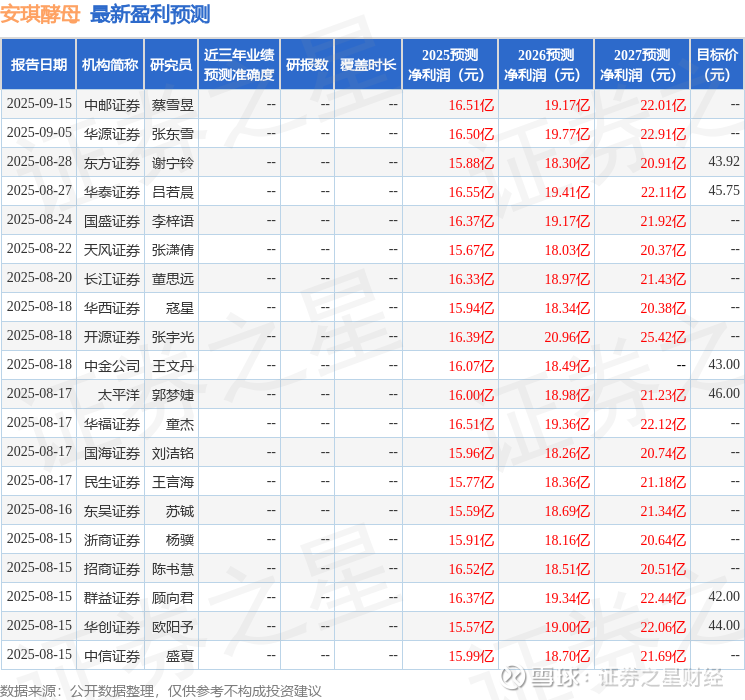The height and width of the screenshot is (700, 745).
Task: Click the 研报数 column header
Action: coord(307,65)
